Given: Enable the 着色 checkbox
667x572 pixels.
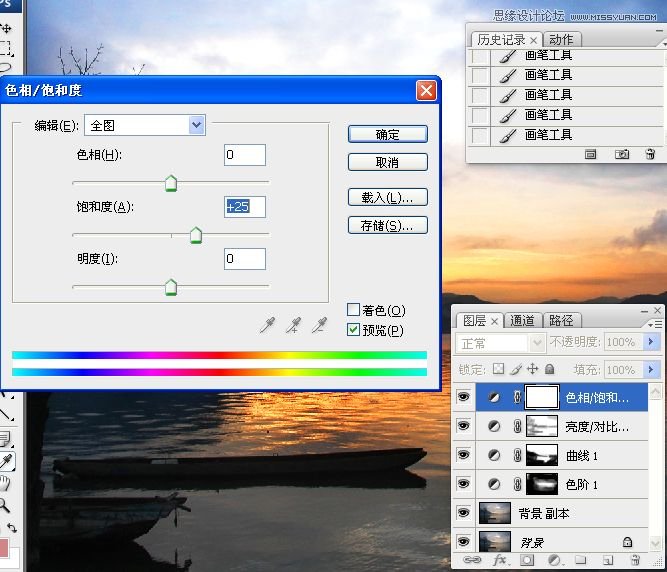Looking at the screenshot, I should click(353, 310).
